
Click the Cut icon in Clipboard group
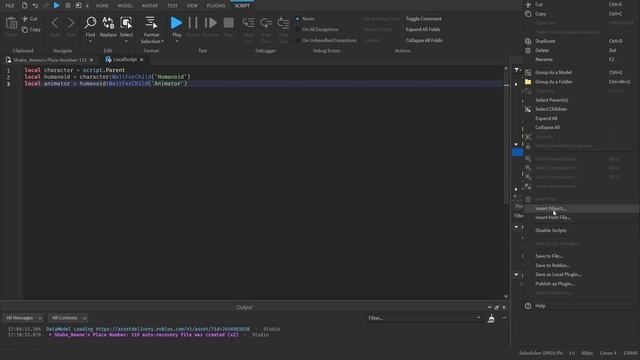tap(25, 19)
